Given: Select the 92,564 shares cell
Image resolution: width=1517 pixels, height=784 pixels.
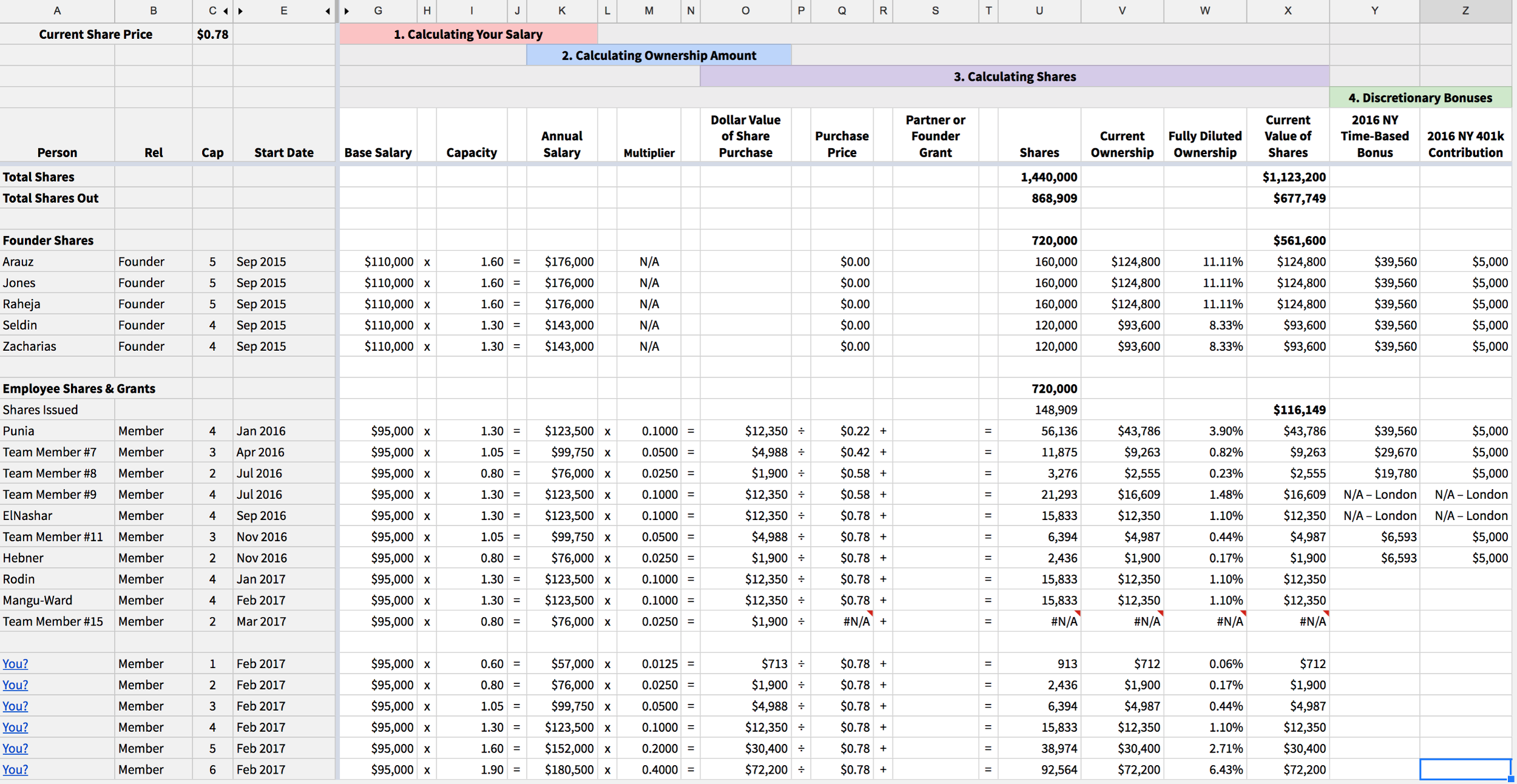Looking at the screenshot, I should pos(1039,769).
